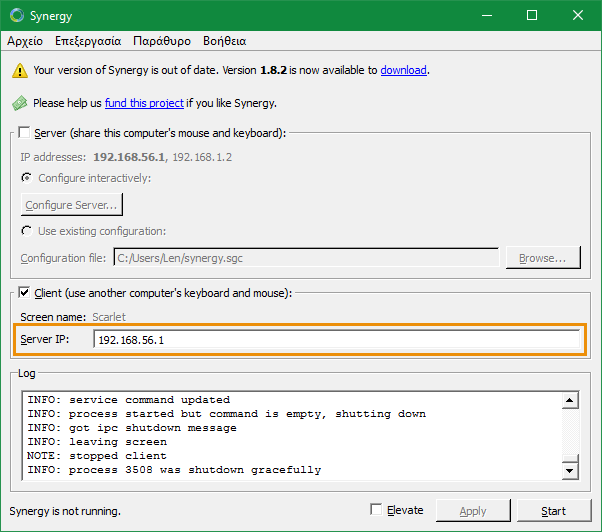The image size is (602, 532).
Task: Close the Synergy window
Action: (x=578, y=15)
